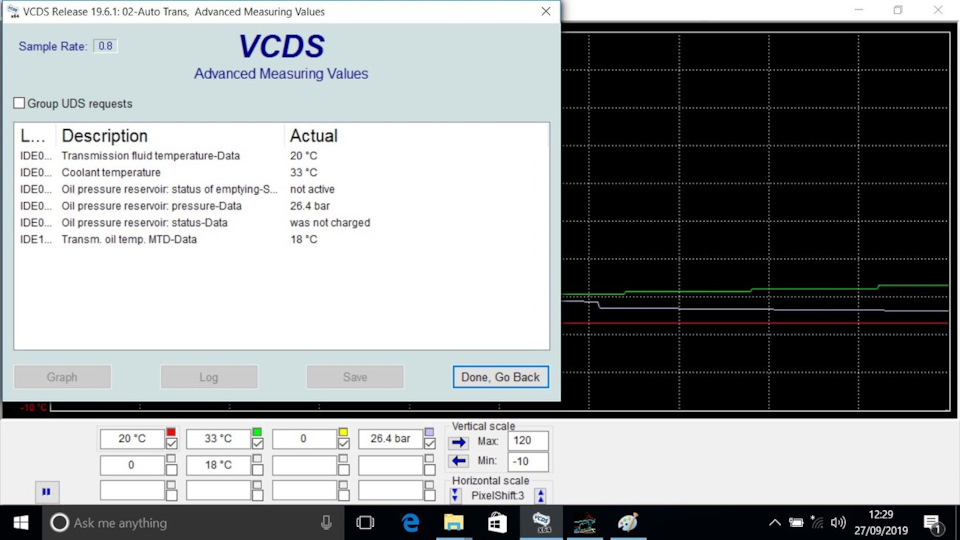960x540 pixels.
Task: Click the blue left arrow beside Min
Action: click(x=459, y=461)
